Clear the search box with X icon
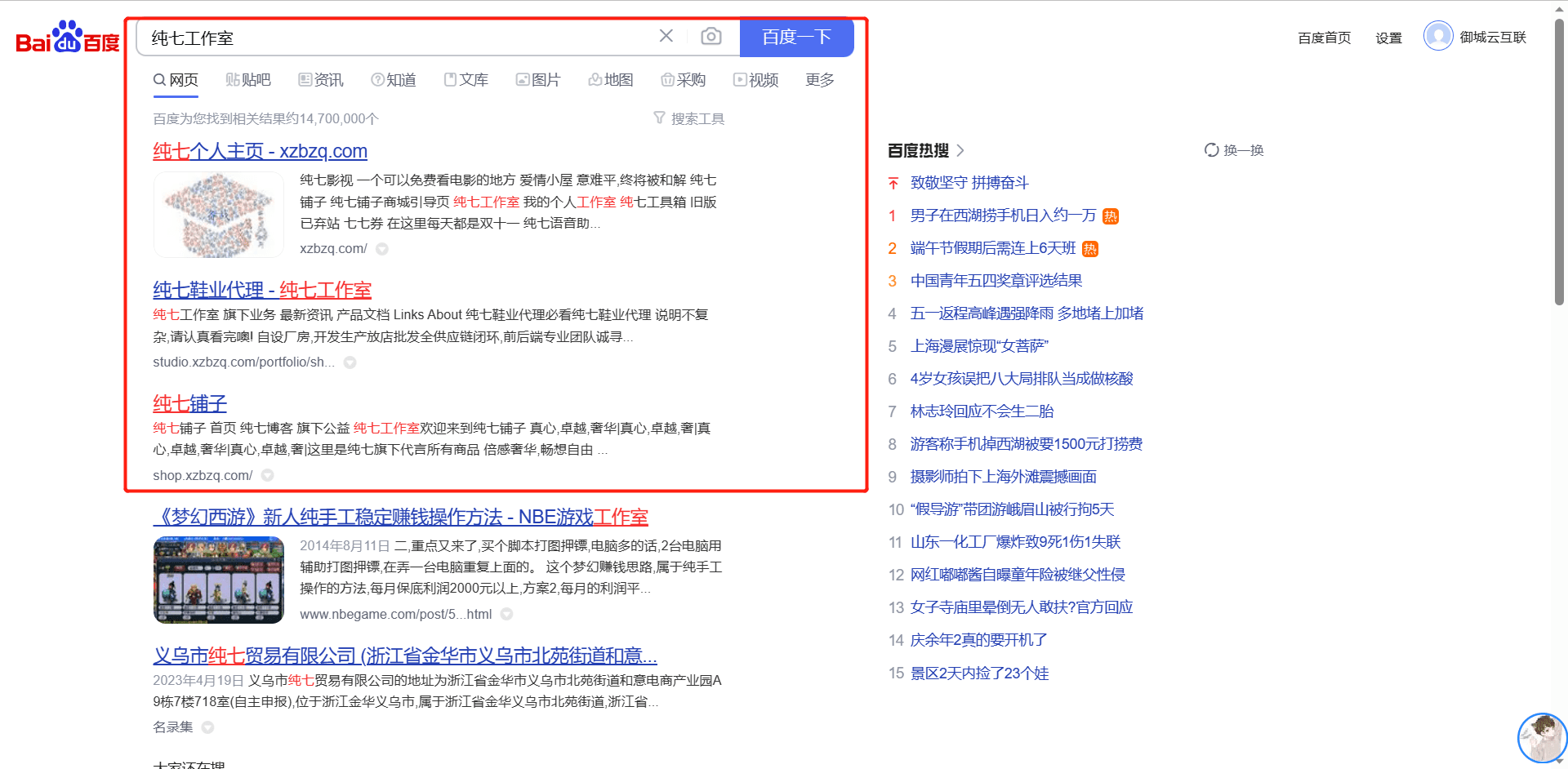 [x=666, y=36]
